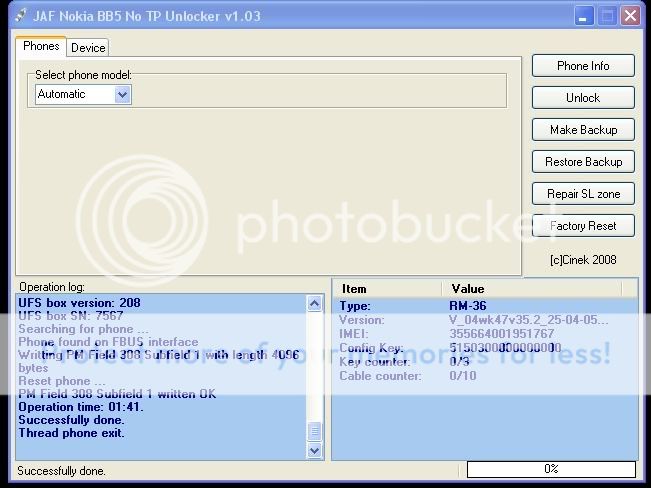Close the JAF Nokia Unlocker window

(x=630, y=15)
